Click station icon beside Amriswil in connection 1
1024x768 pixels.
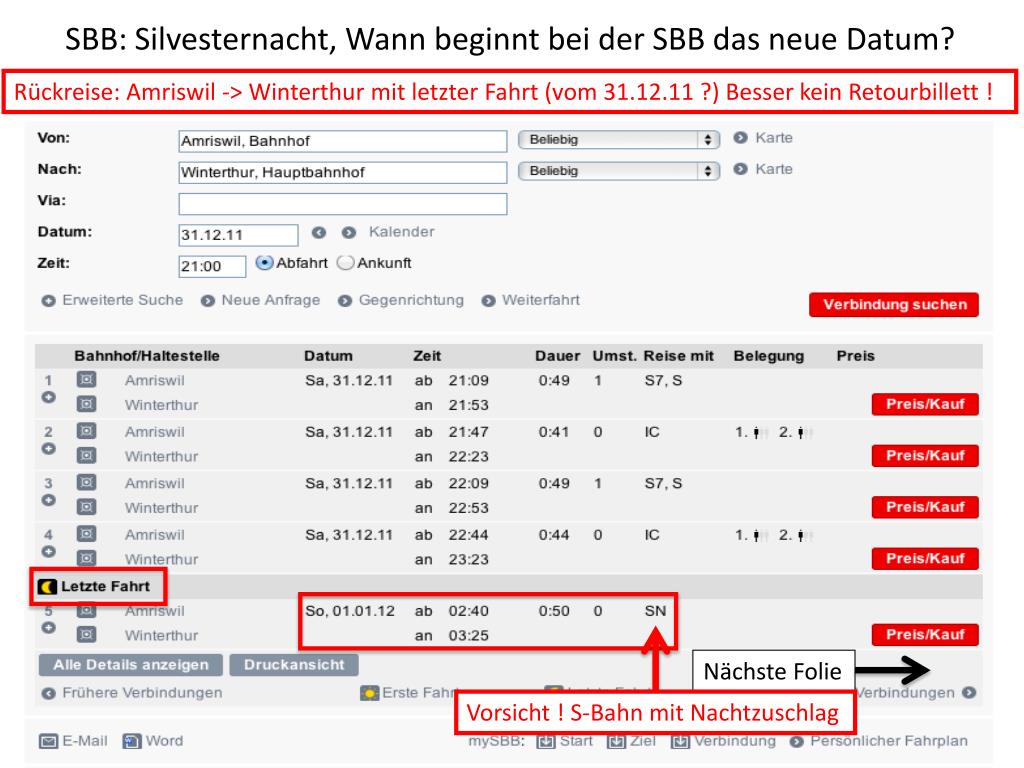86,379
